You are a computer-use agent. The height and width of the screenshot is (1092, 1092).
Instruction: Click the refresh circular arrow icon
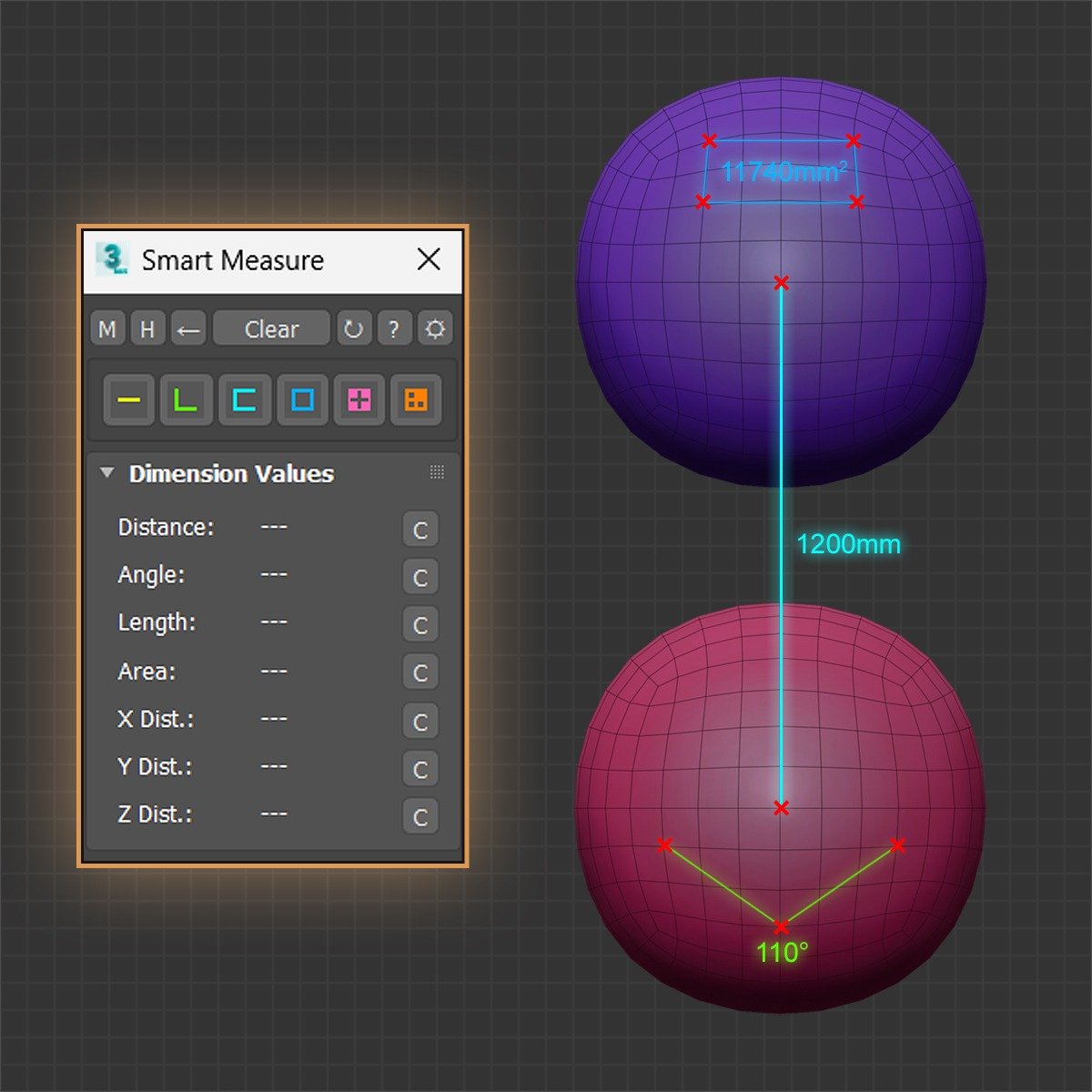coord(353,329)
